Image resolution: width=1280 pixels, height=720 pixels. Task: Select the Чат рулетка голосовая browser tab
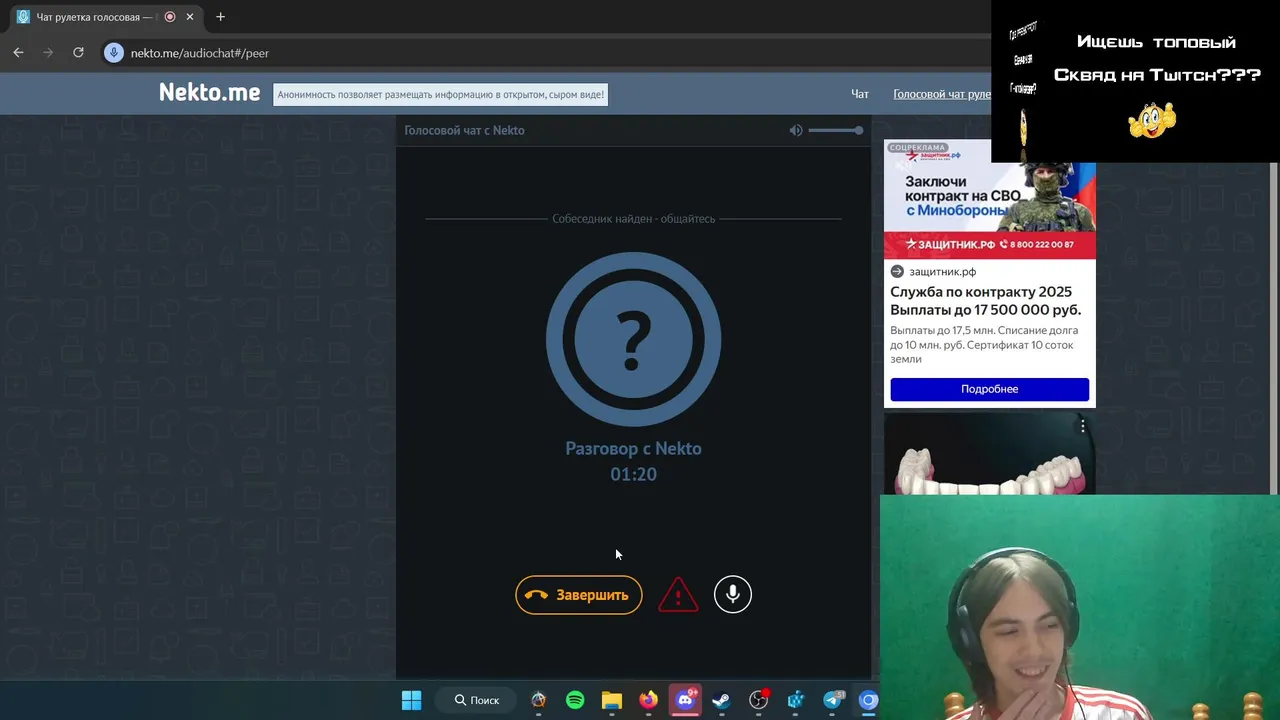(x=94, y=17)
